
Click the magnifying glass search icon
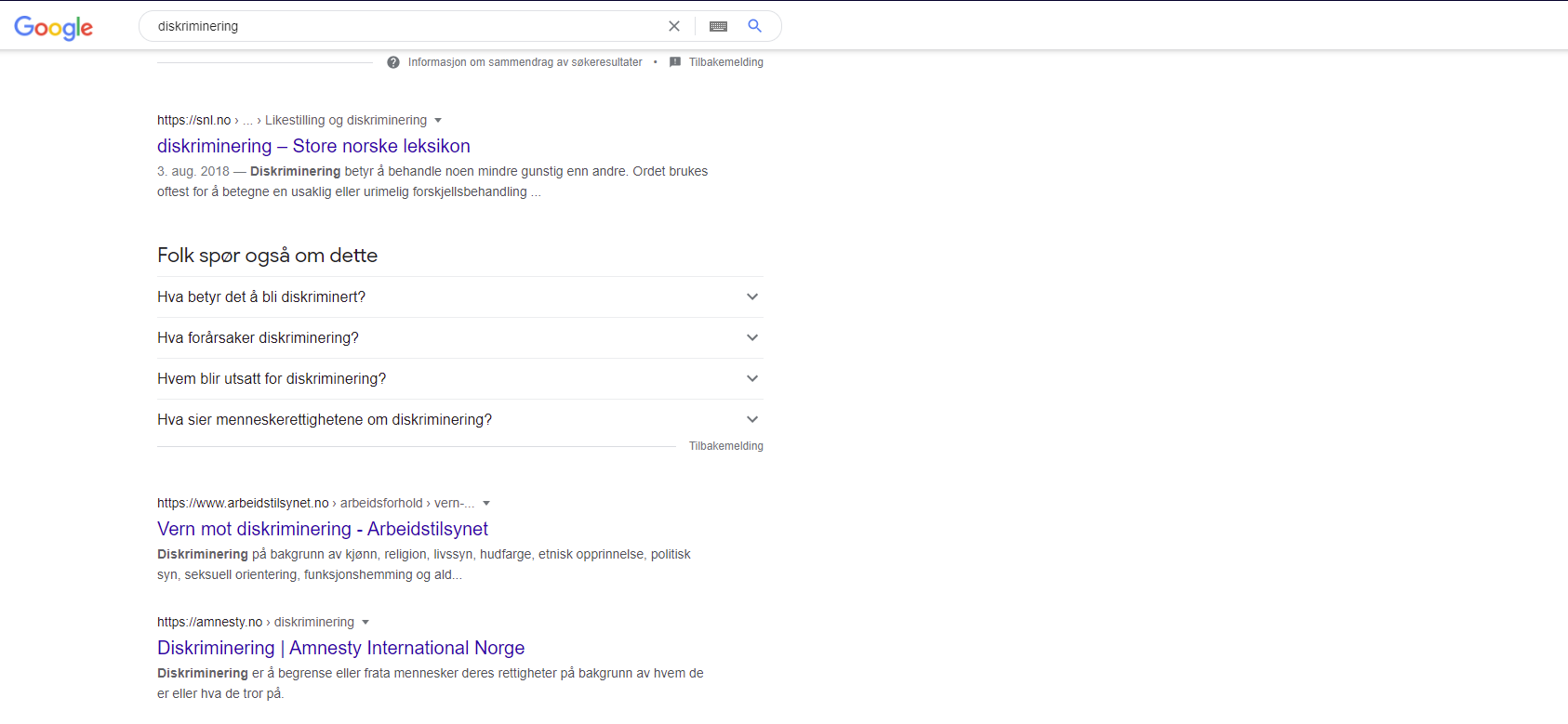point(755,26)
